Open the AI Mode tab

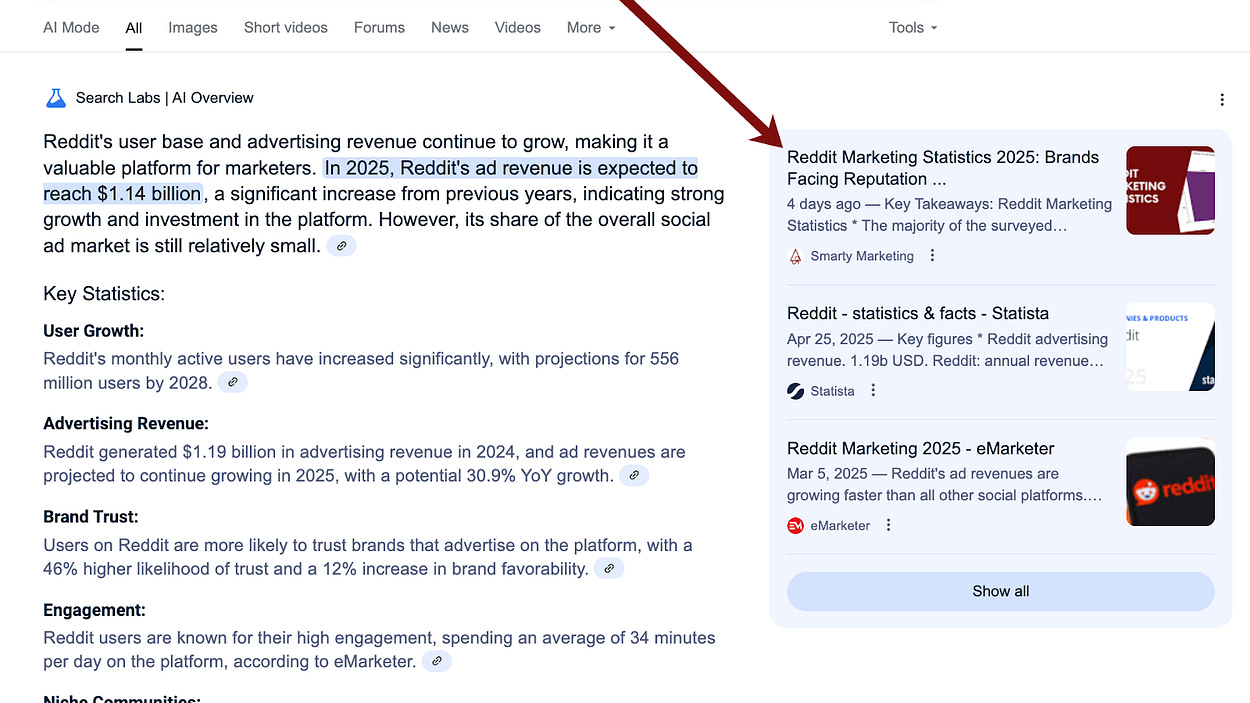tap(71, 27)
